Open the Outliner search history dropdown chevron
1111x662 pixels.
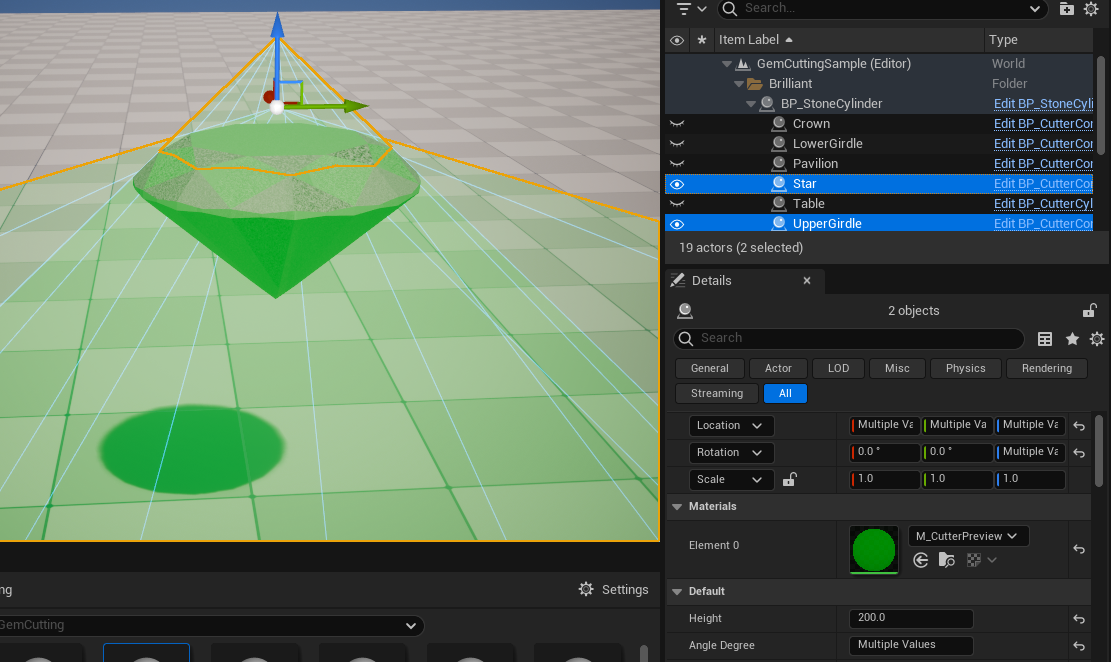1034,9
